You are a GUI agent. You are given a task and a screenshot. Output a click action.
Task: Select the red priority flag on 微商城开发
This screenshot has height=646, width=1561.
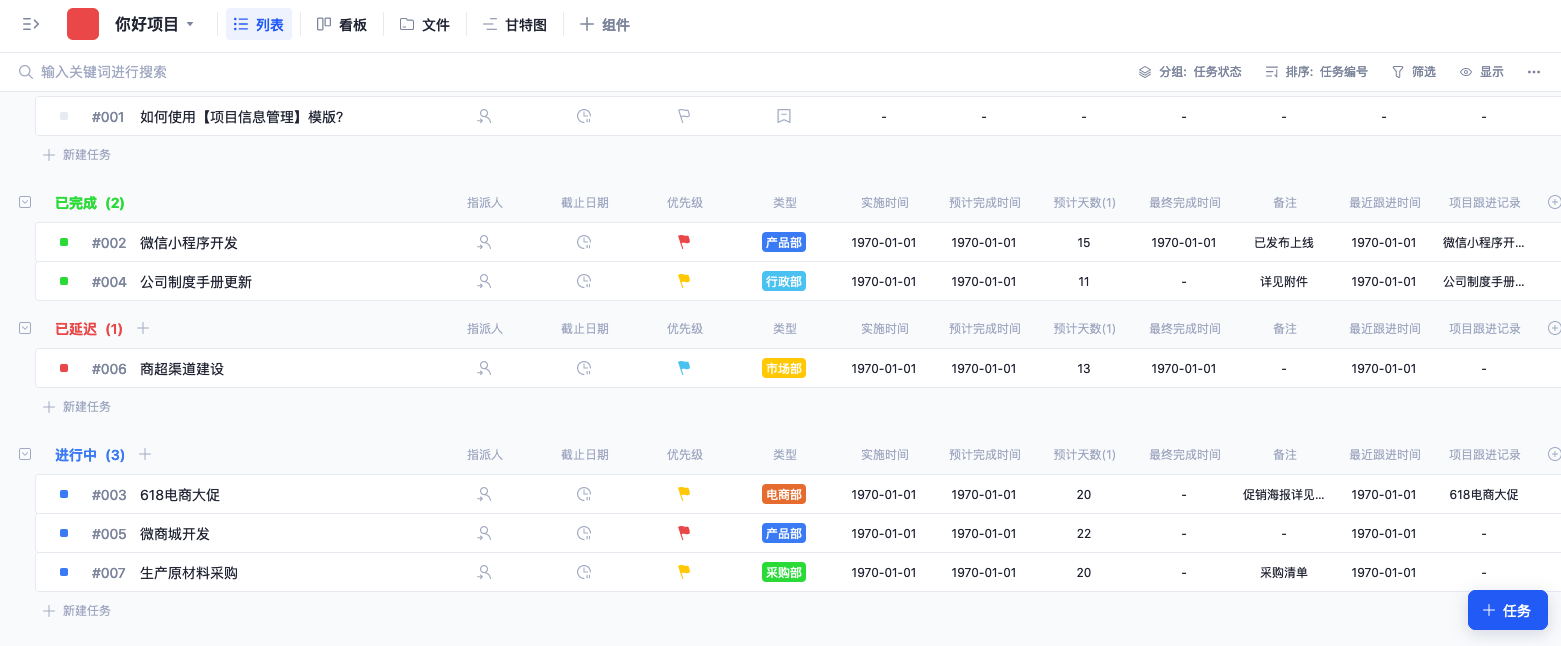[x=684, y=533]
